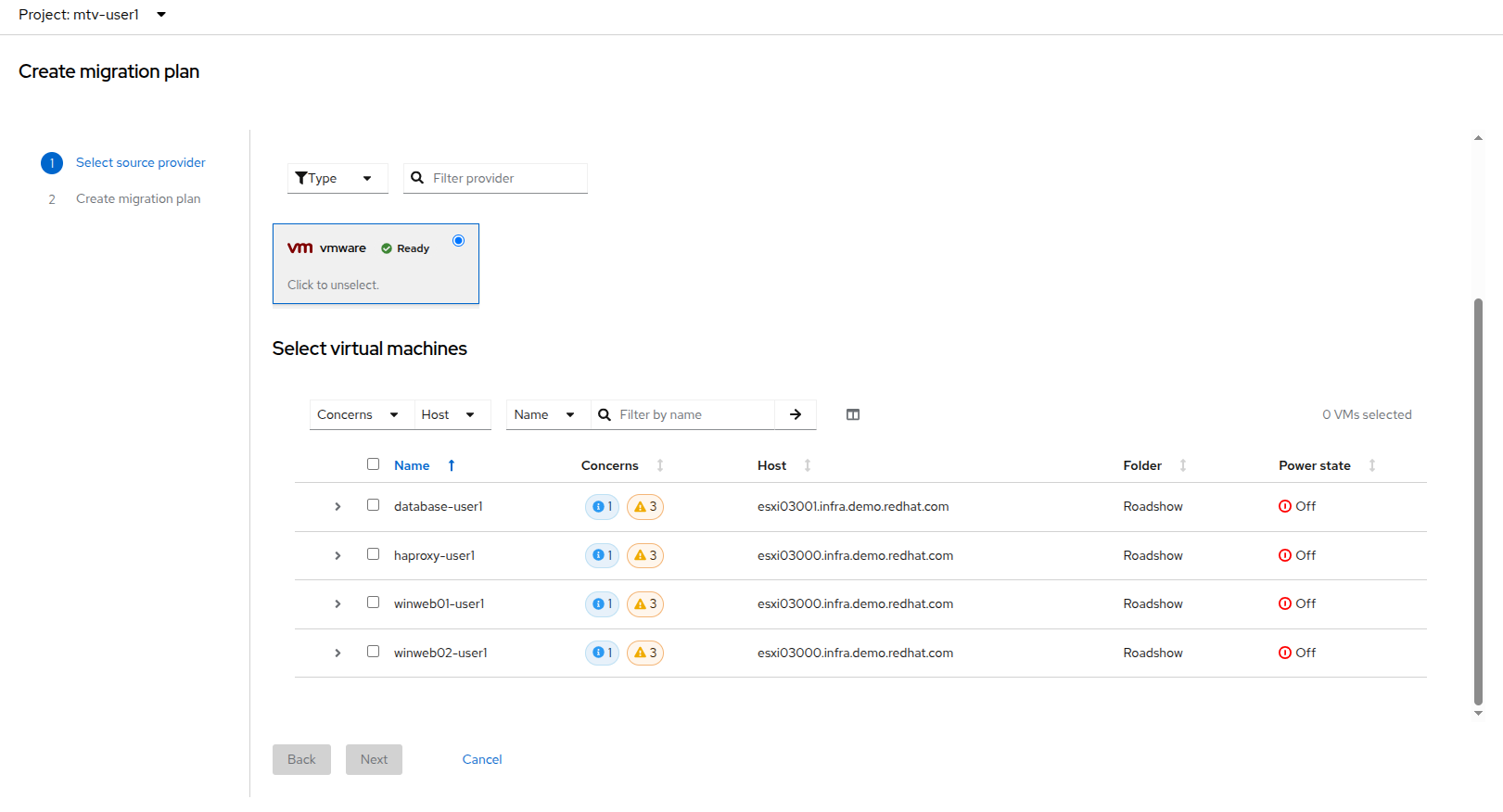Click the Next button
Image resolution: width=1503 pixels, height=812 pixels.
coord(374,759)
